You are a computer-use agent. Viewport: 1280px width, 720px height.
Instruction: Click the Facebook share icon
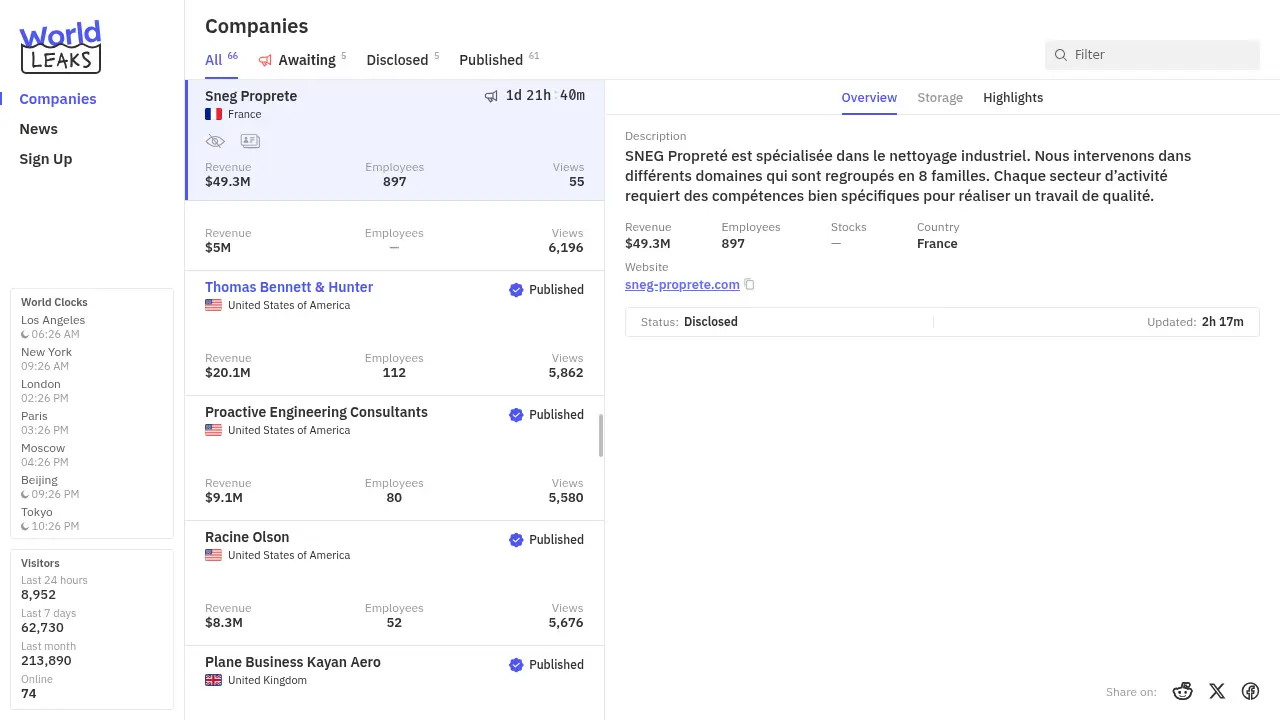point(1250,691)
